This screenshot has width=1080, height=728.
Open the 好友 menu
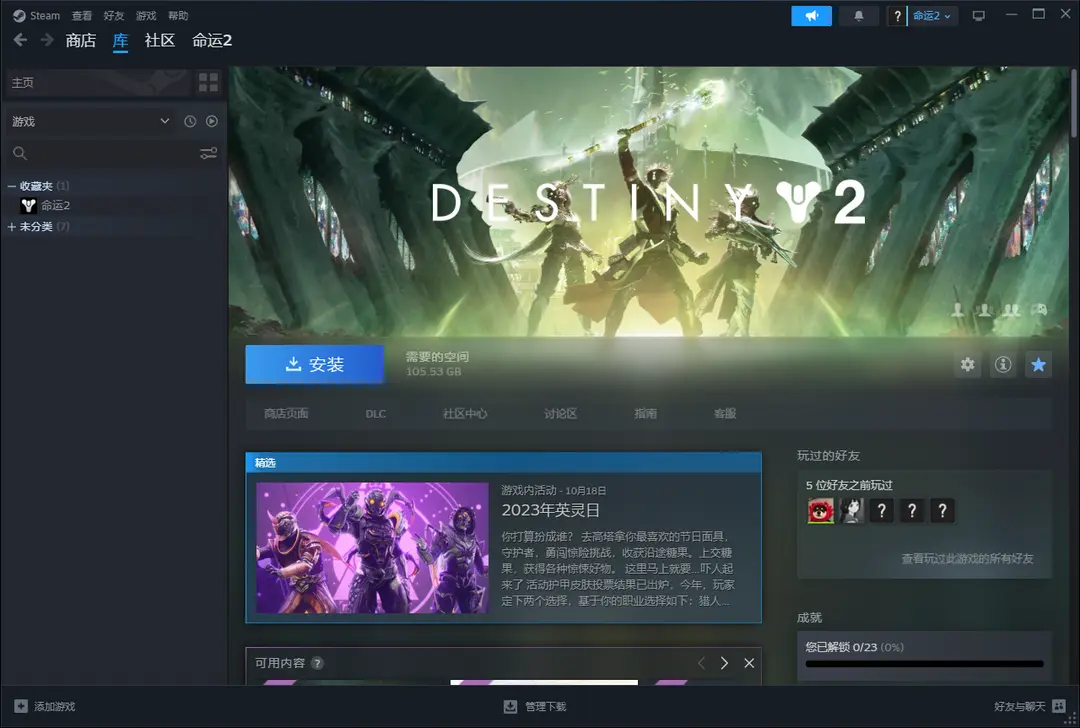pyautogui.click(x=114, y=15)
